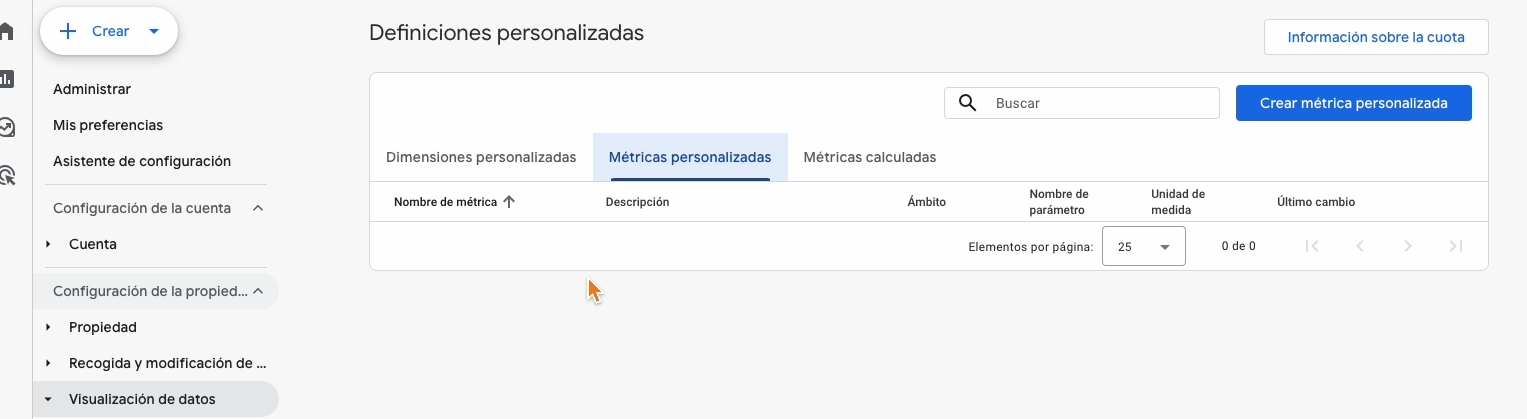Open Información sobre la cuota
This screenshot has width=1527, height=419.
point(1375,37)
